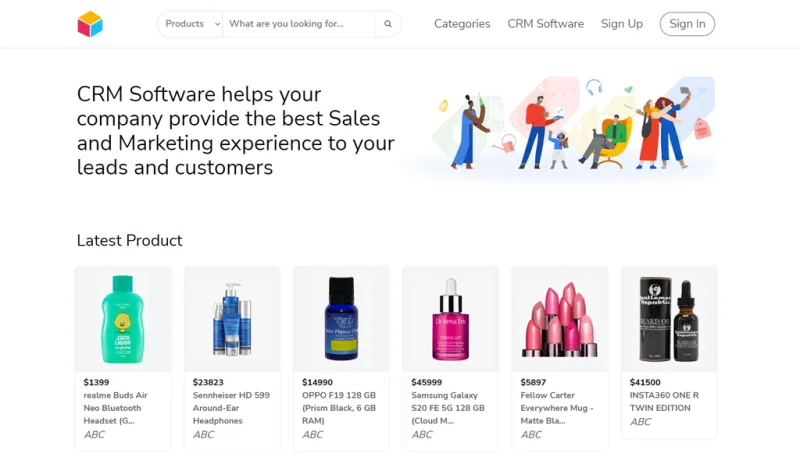This screenshot has width=800, height=457.
Task: Open Samsung Galaxy S20 FE product link
Action: [448, 408]
